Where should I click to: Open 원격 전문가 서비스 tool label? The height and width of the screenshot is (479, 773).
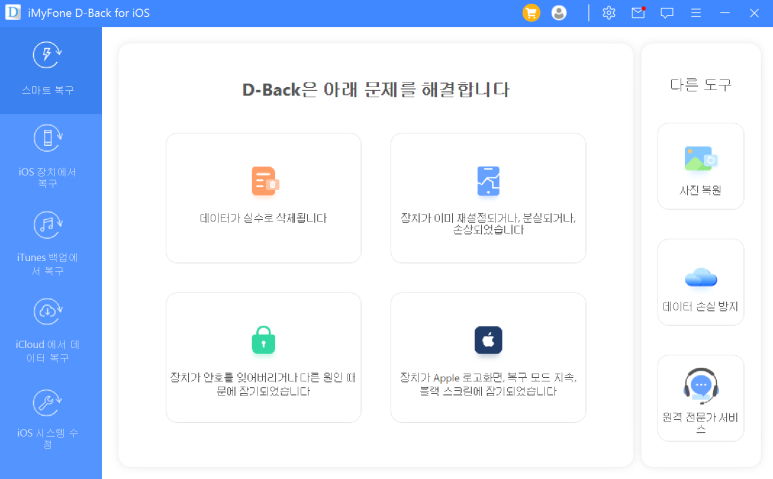tap(701, 423)
